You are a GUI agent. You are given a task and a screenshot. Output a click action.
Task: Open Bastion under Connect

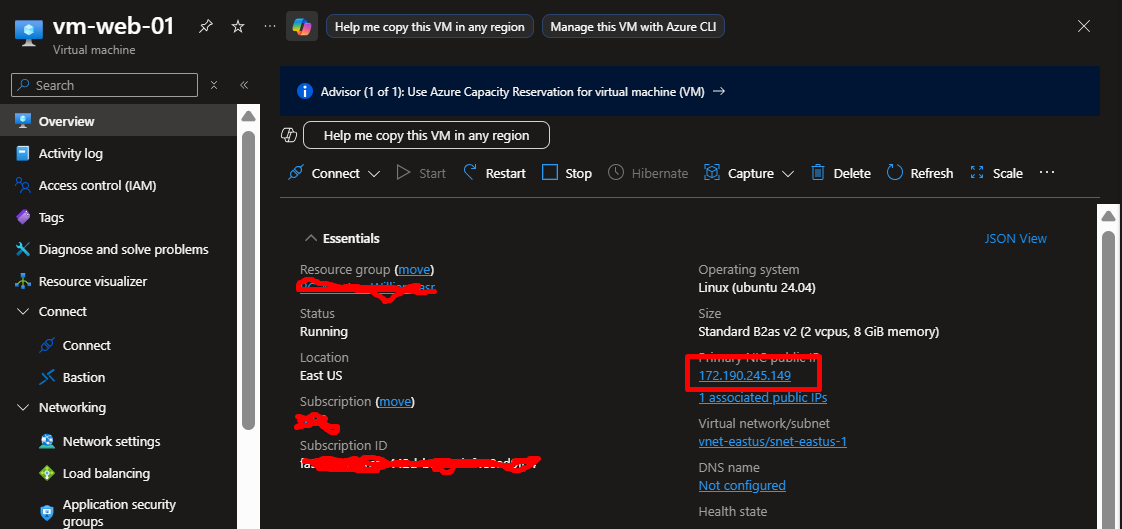[84, 377]
